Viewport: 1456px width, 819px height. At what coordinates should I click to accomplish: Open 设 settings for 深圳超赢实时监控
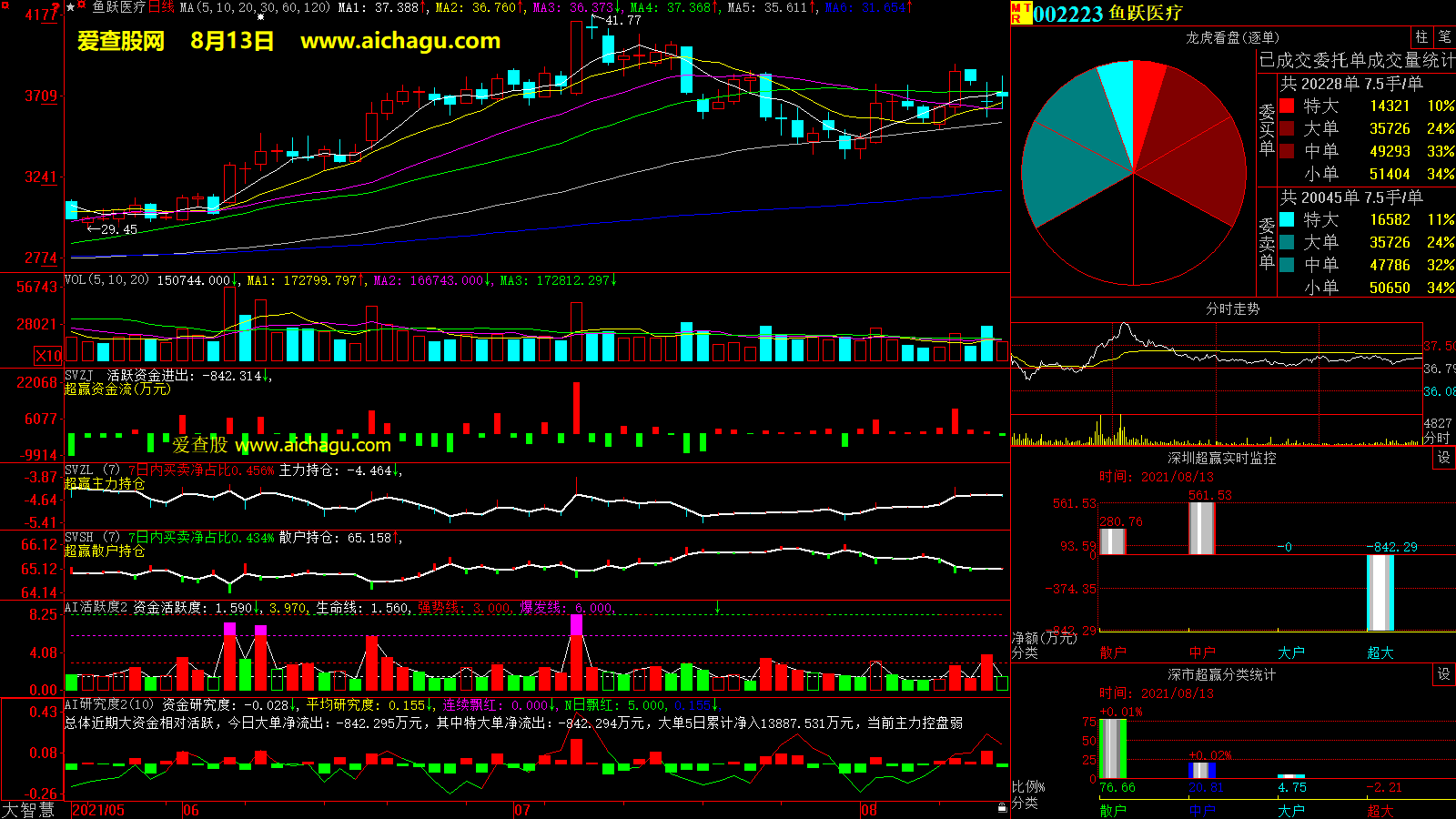1443,458
